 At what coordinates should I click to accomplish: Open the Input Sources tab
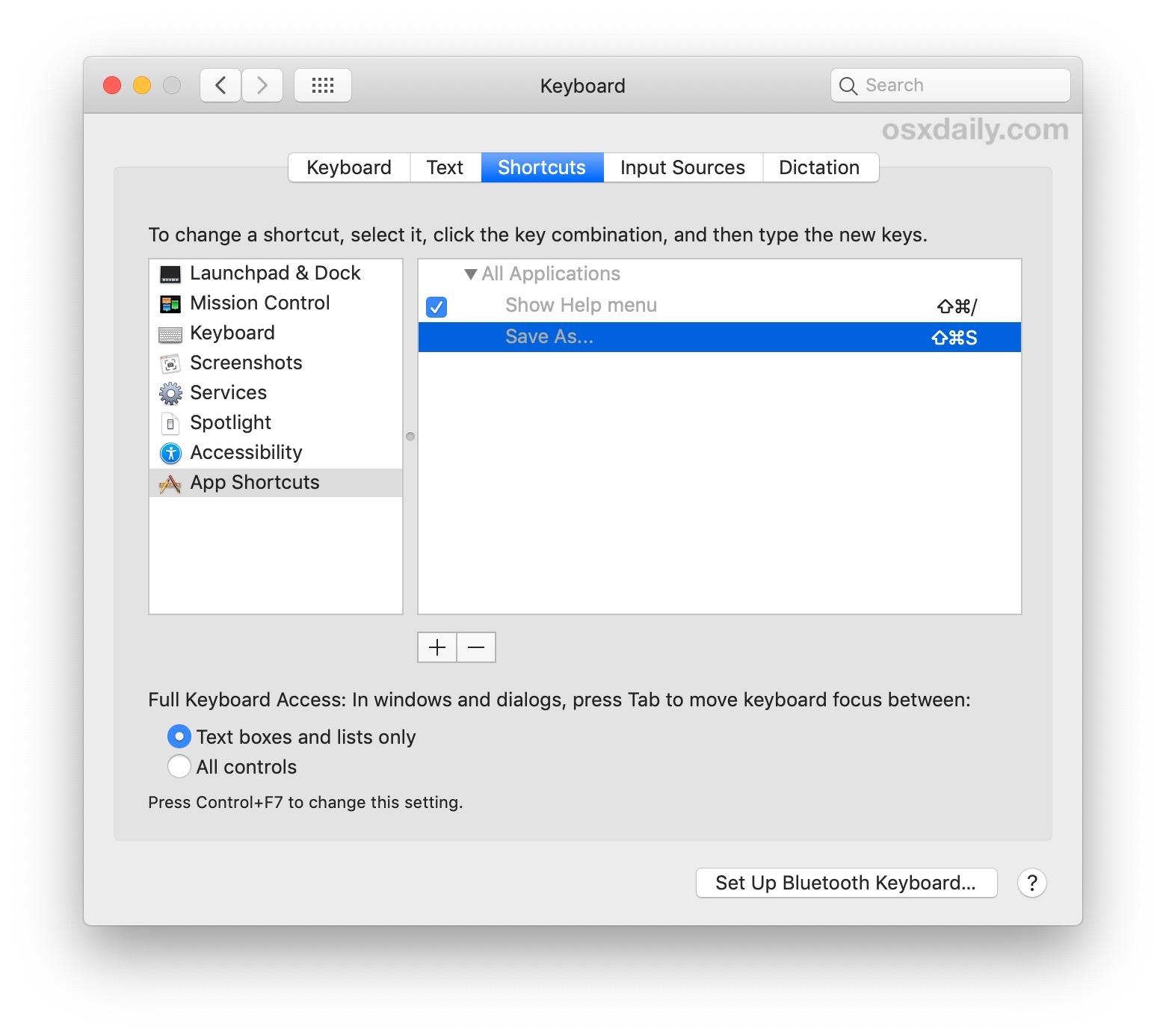coord(682,167)
